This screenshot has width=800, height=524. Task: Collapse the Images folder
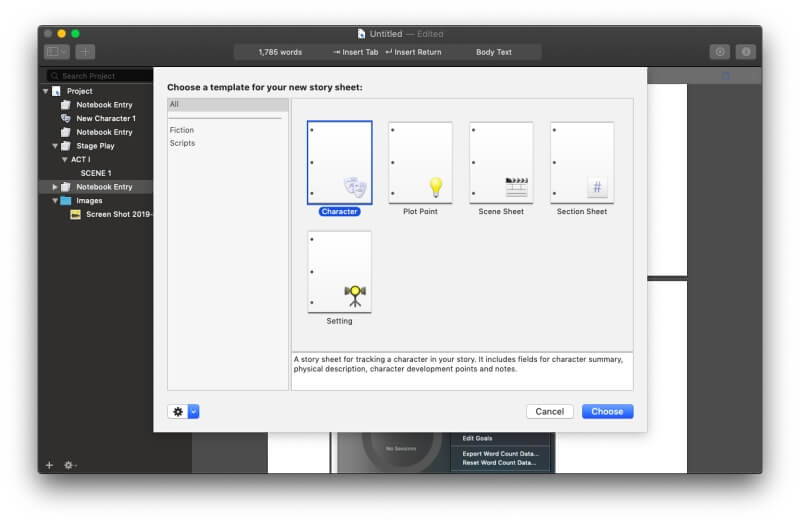point(55,201)
